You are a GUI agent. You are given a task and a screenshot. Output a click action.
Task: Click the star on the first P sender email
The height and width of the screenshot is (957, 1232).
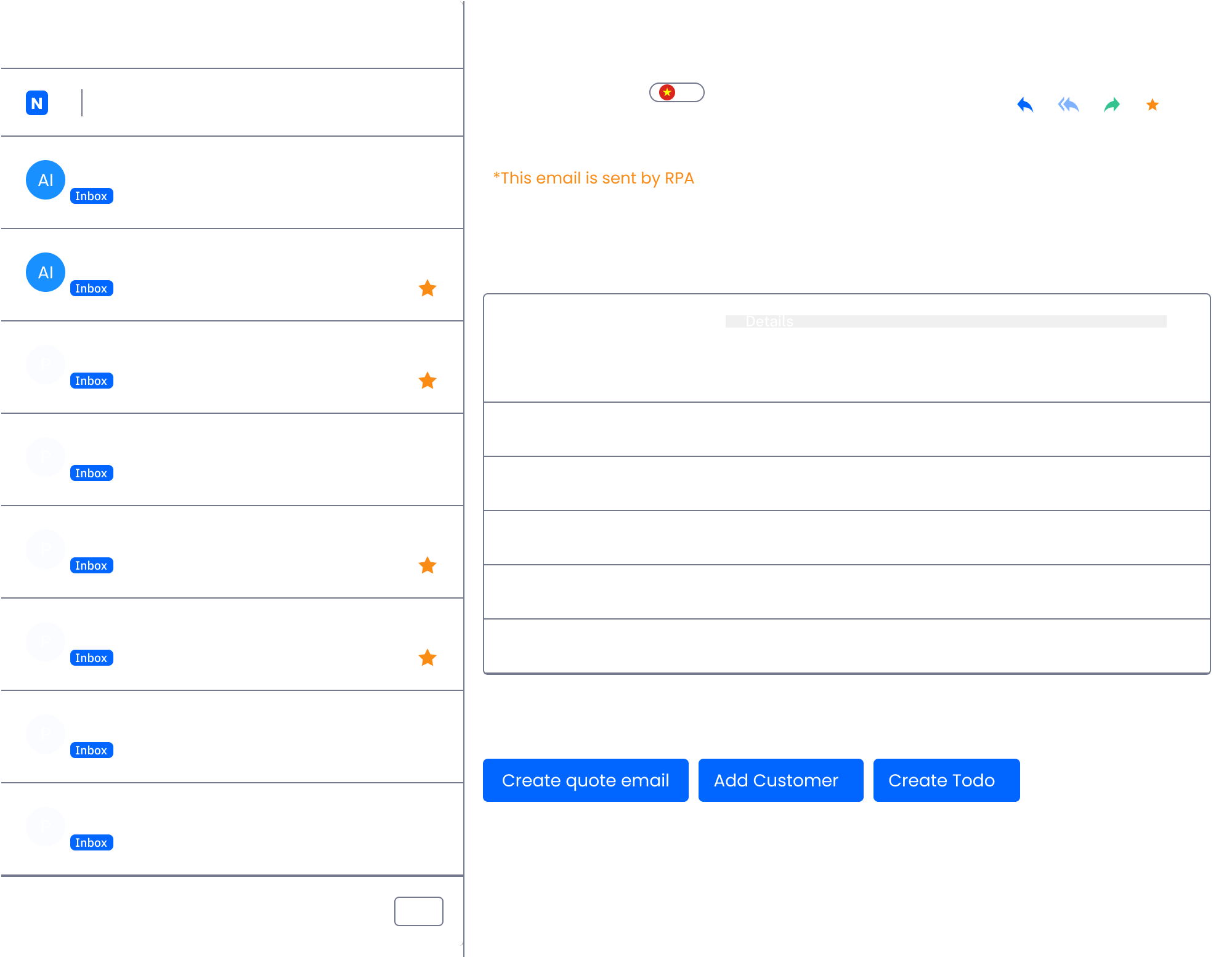[x=428, y=381]
